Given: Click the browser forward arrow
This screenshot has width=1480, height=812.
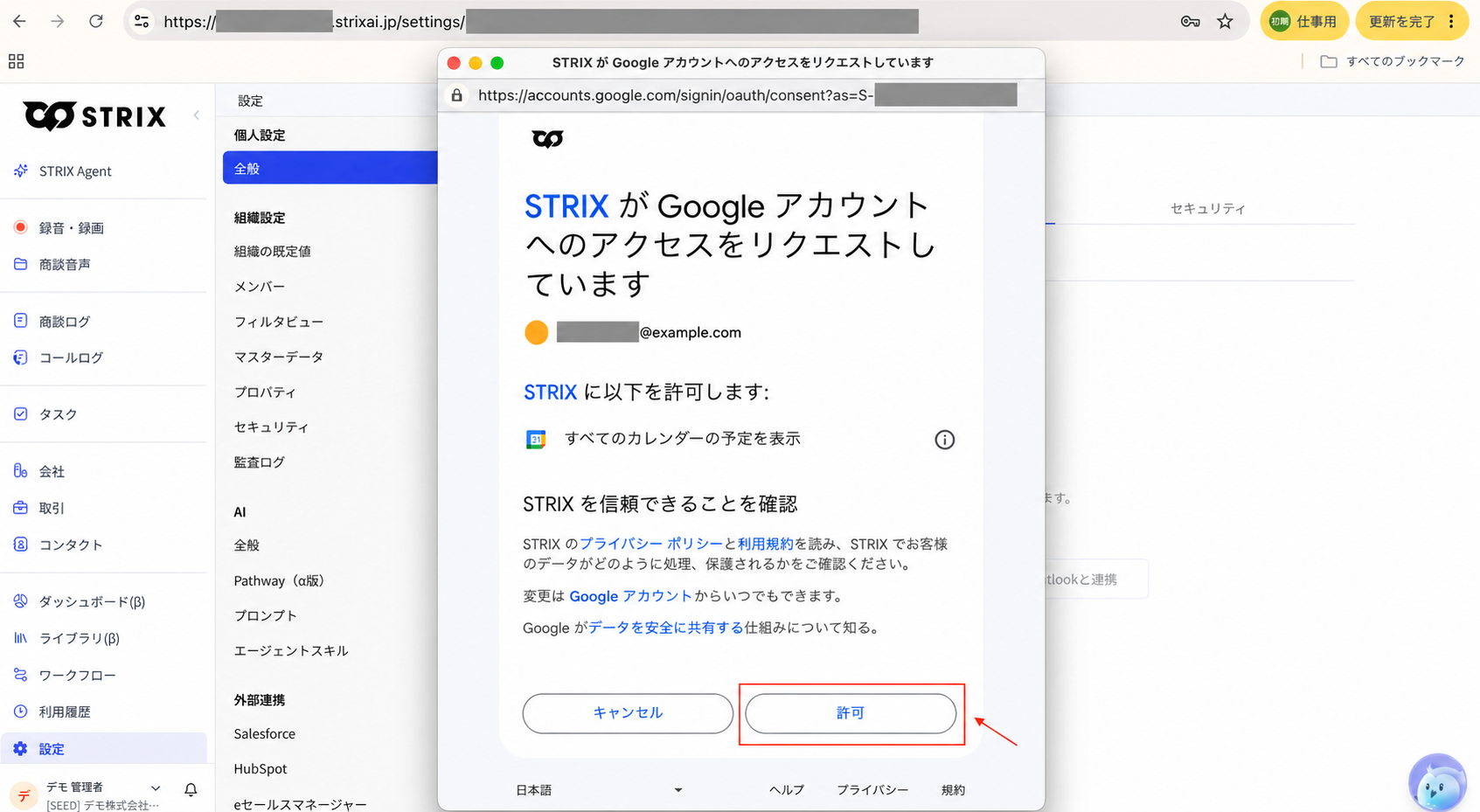Looking at the screenshot, I should [58, 21].
